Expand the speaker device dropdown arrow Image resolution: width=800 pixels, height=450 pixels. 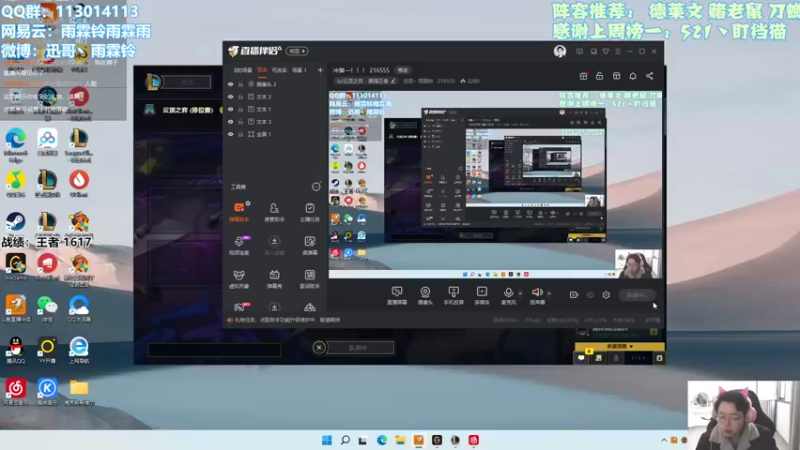[x=549, y=293]
